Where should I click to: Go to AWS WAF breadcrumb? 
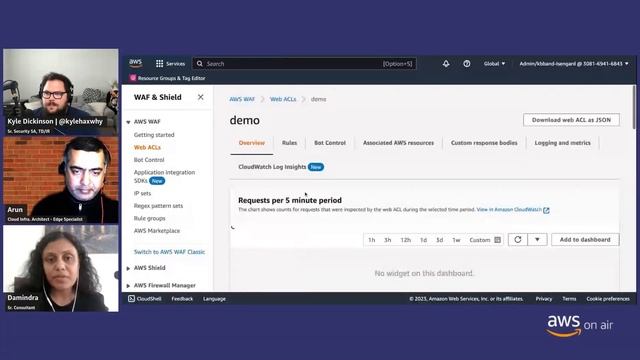click(242, 99)
